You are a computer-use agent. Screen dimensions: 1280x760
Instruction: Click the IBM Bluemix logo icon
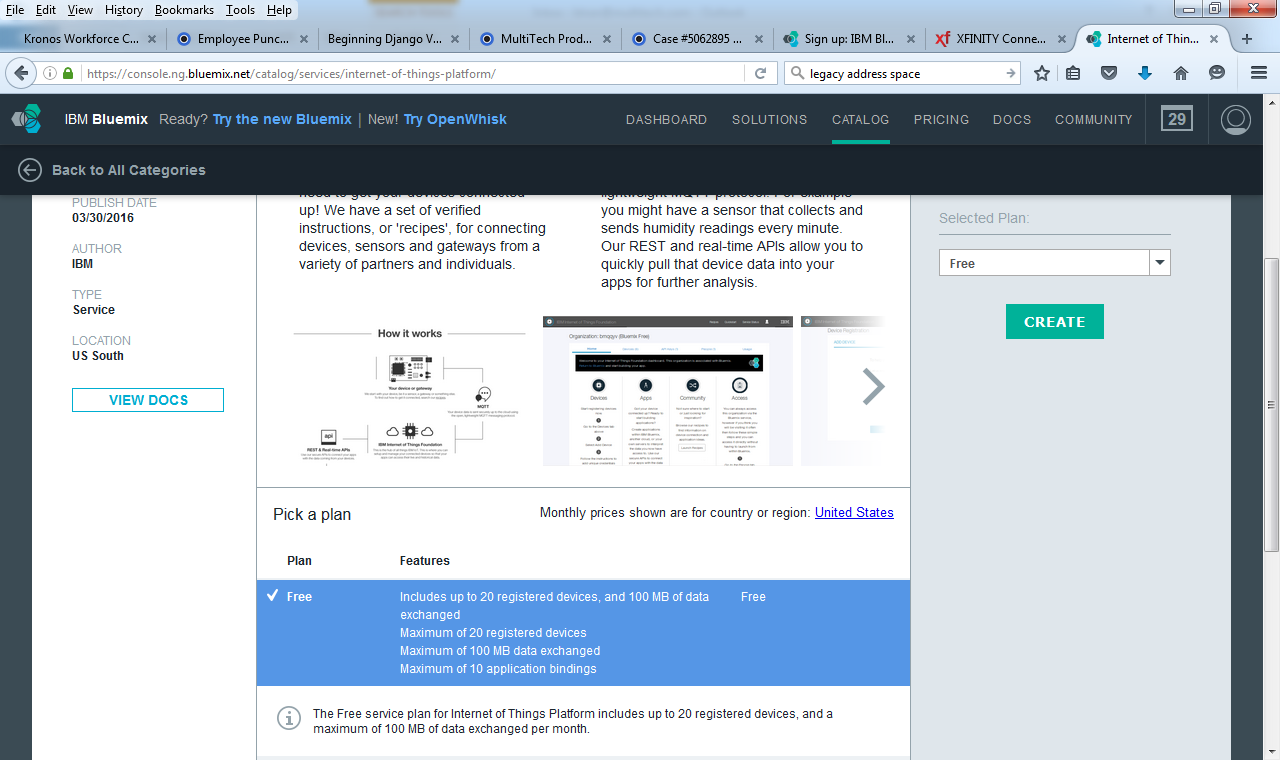pos(27,119)
